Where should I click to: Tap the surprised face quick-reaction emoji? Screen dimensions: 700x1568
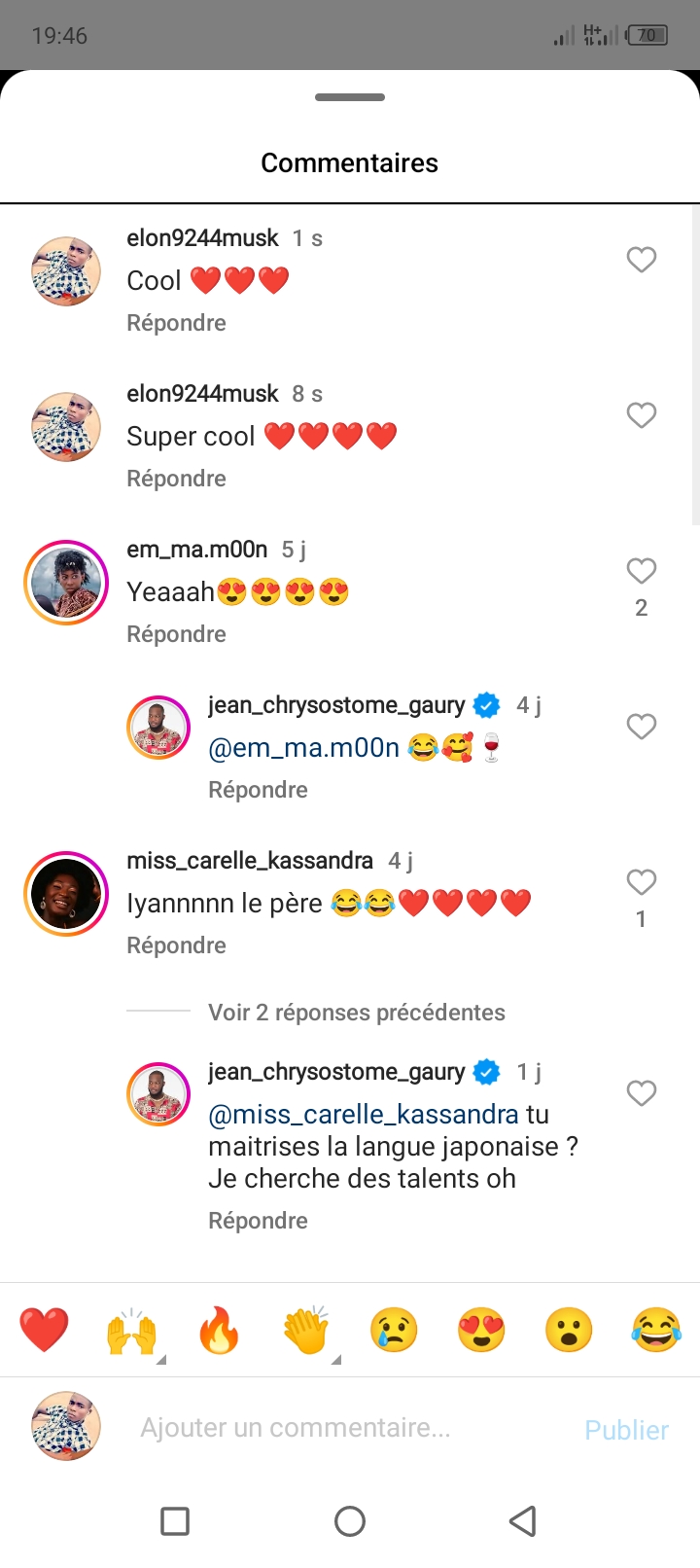point(569,1330)
